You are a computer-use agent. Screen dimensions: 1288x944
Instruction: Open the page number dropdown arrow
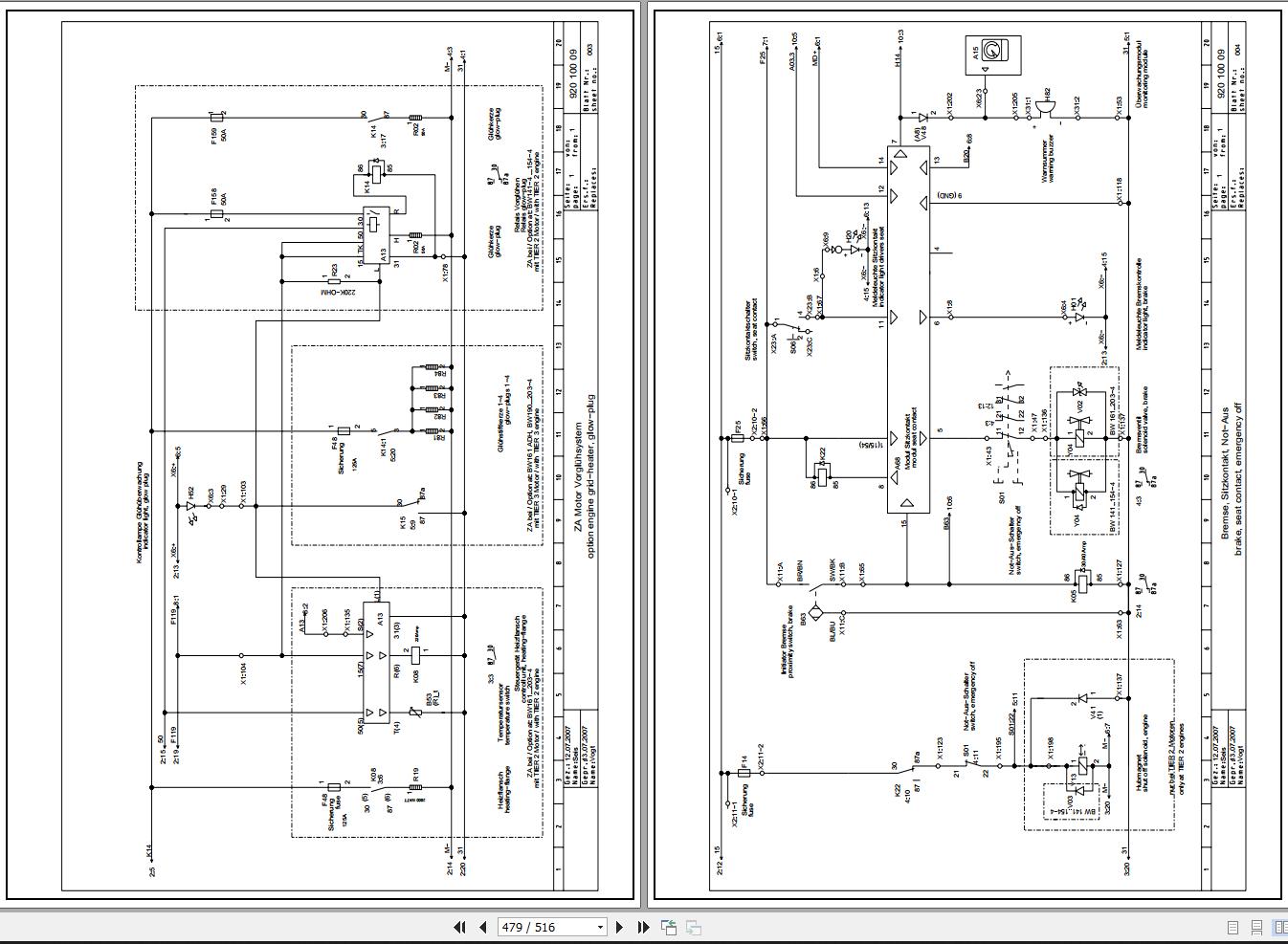(x=600, y=927)
